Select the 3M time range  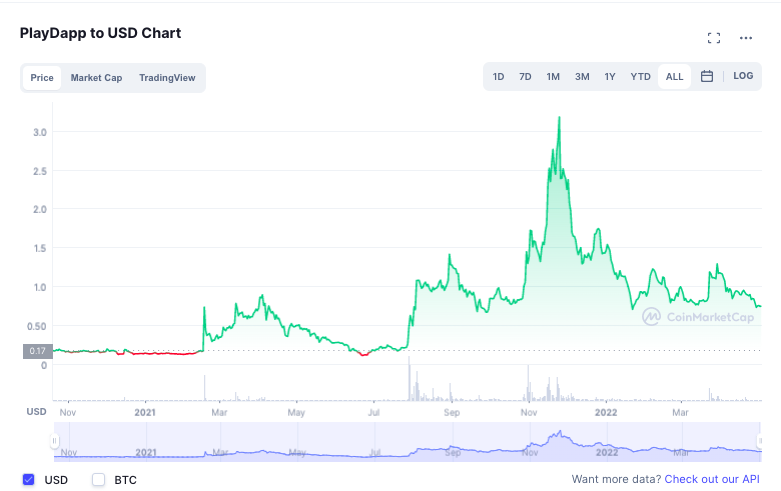(582, 77)
